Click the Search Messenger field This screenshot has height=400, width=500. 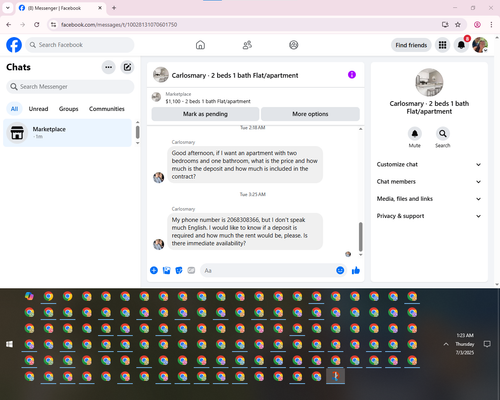[70, 87]
